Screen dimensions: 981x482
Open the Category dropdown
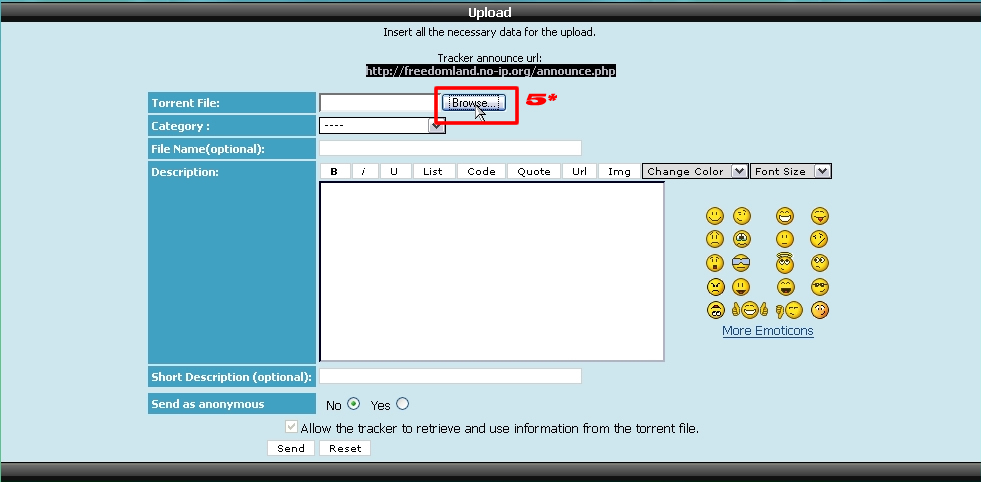[382, 126]
